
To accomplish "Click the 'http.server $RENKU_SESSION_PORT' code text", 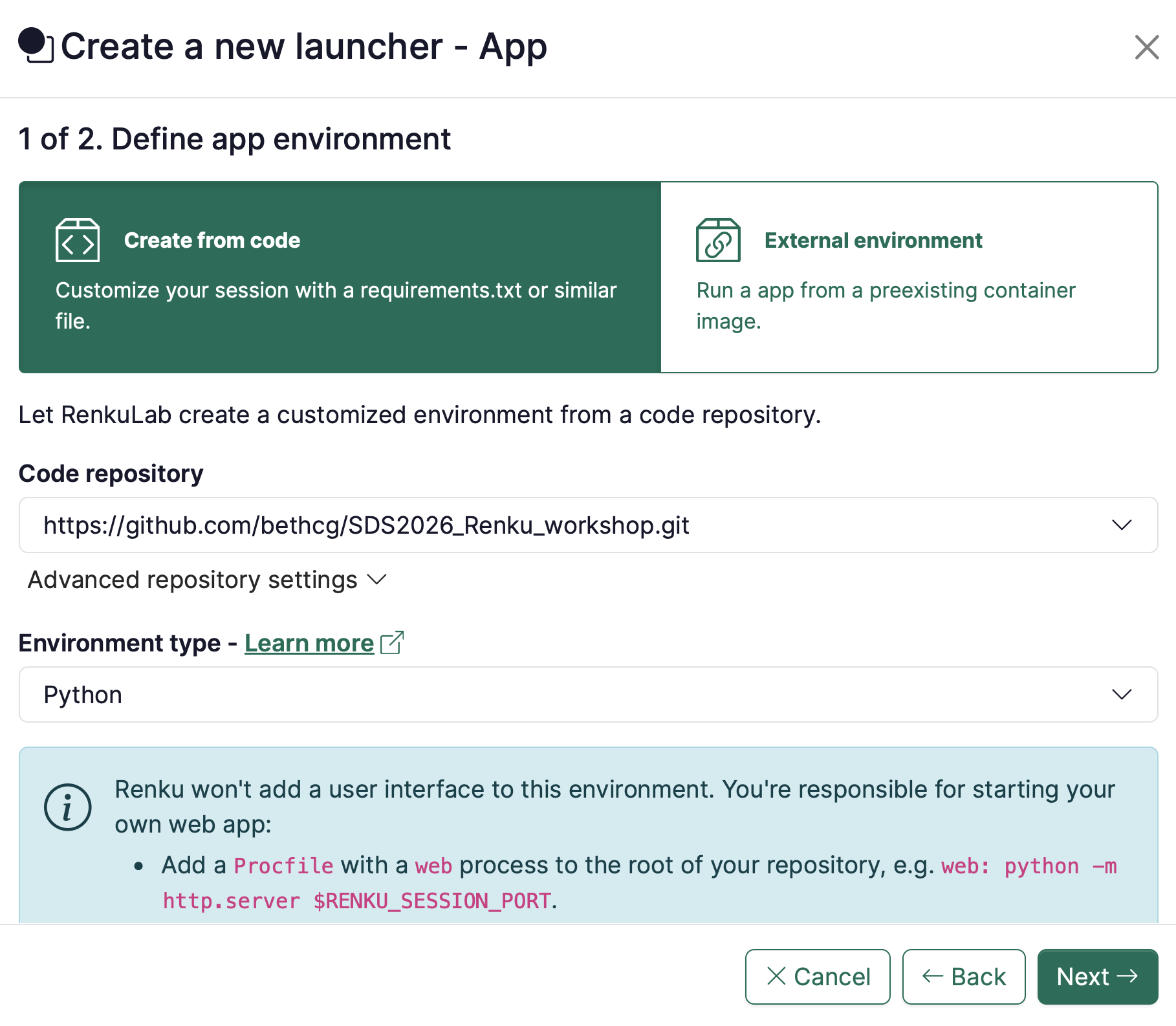I will pos(356,900).
